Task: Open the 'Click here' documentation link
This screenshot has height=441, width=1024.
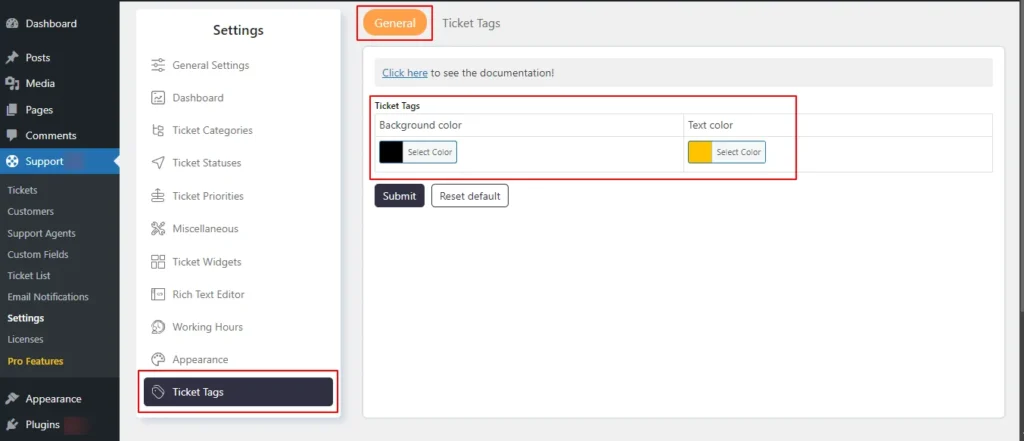Action: click(405, 73)
